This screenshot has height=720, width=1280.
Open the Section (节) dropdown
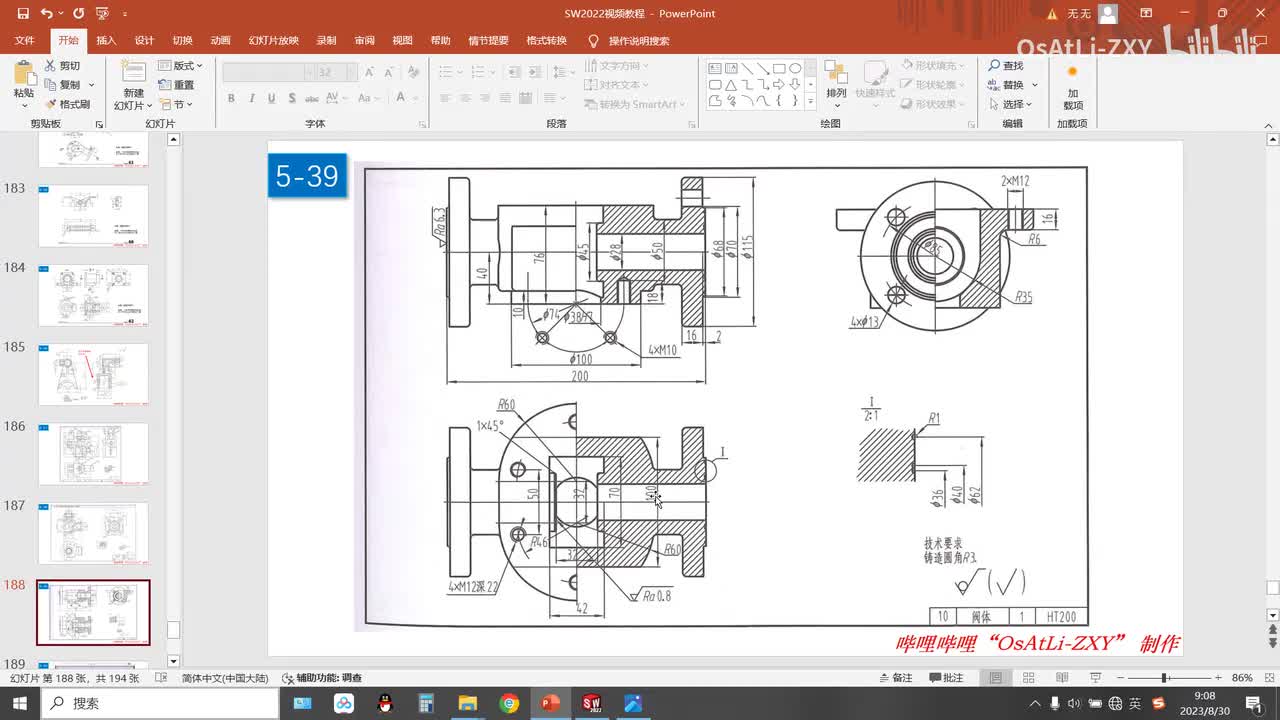176,104
